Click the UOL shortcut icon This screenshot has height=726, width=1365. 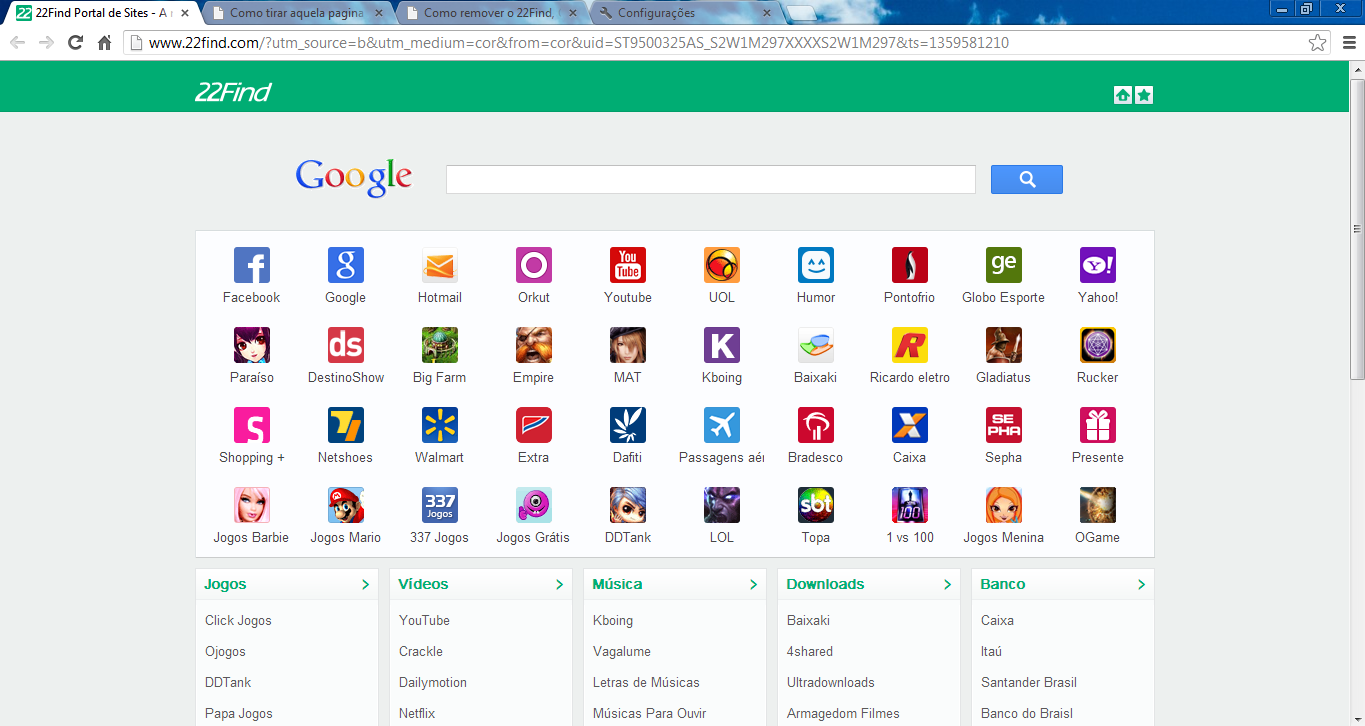[722, 265]
